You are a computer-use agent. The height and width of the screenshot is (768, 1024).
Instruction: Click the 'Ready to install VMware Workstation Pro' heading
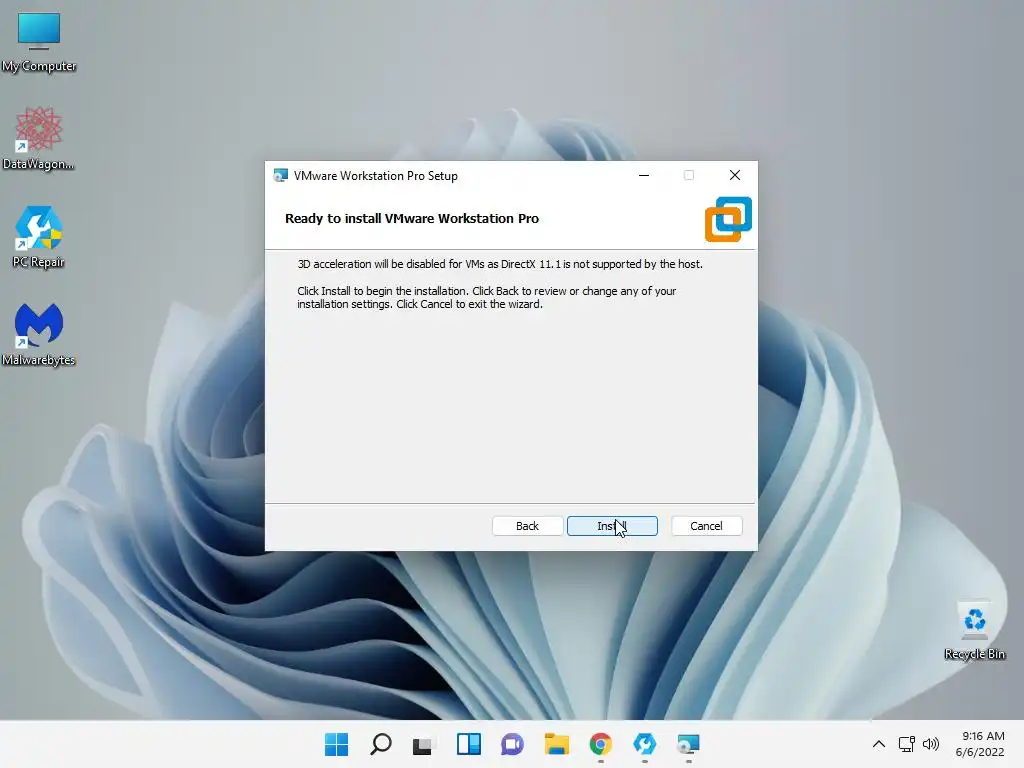[x=411, y=219]
